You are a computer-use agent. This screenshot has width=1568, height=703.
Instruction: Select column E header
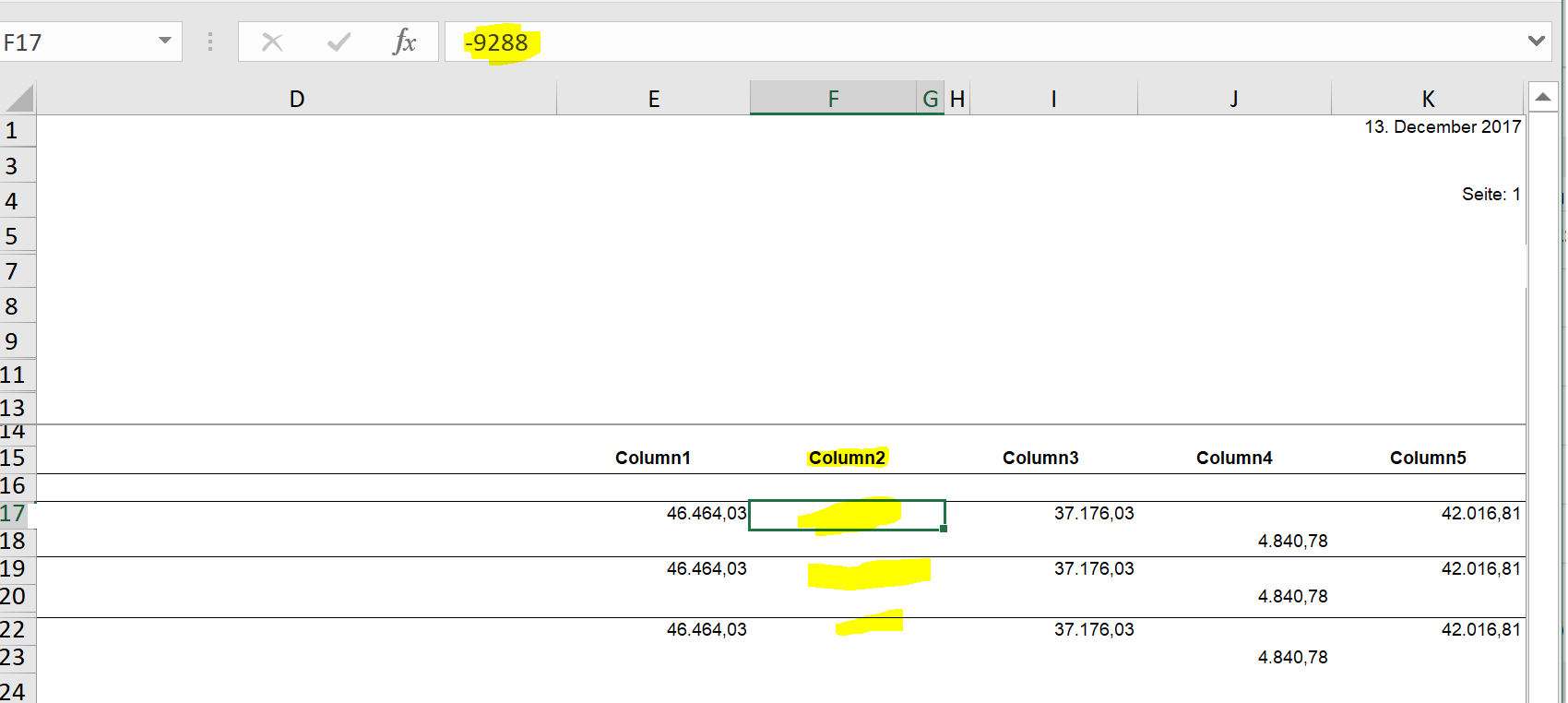653,99
